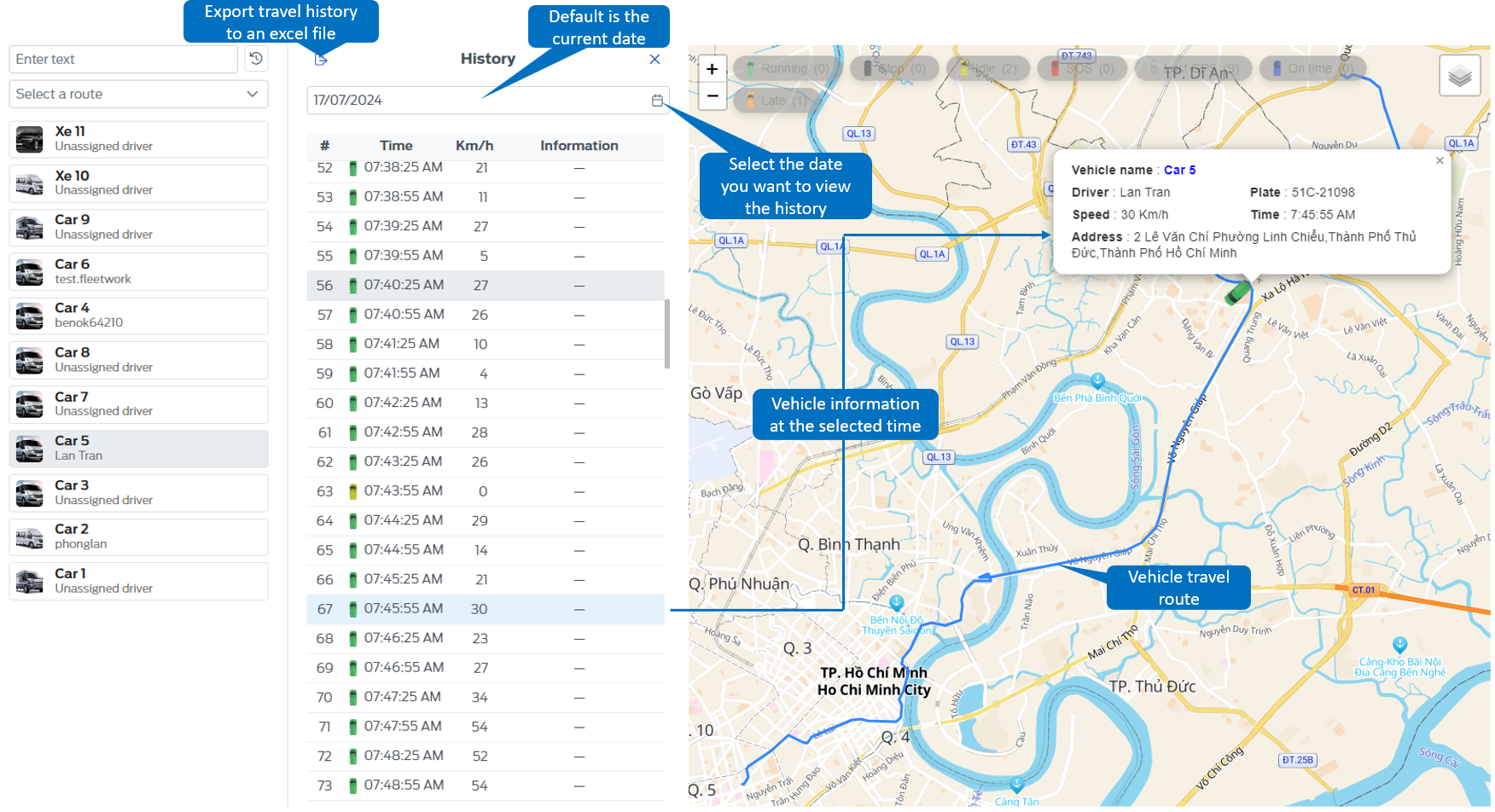Select history row 59 at 07:41:55 AM
Screen dimensions: 1495x812
(x=486, y=374)
